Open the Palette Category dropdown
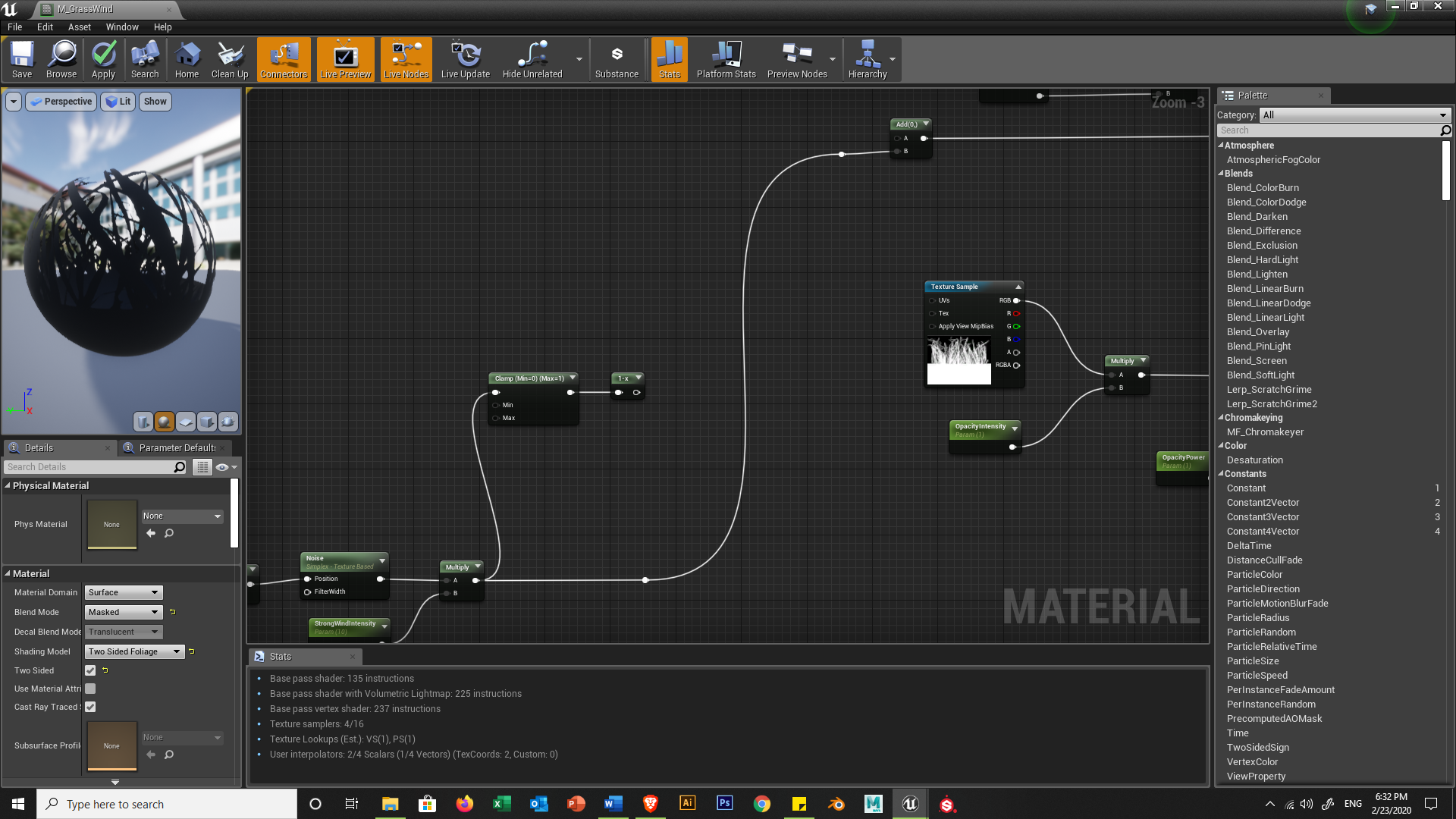The height and width of the screenshot is (819, 1456). coord(1354,115)
